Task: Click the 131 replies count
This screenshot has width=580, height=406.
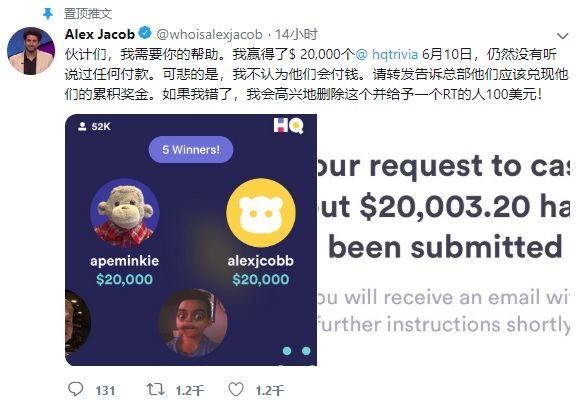Action: click(105, 390)
